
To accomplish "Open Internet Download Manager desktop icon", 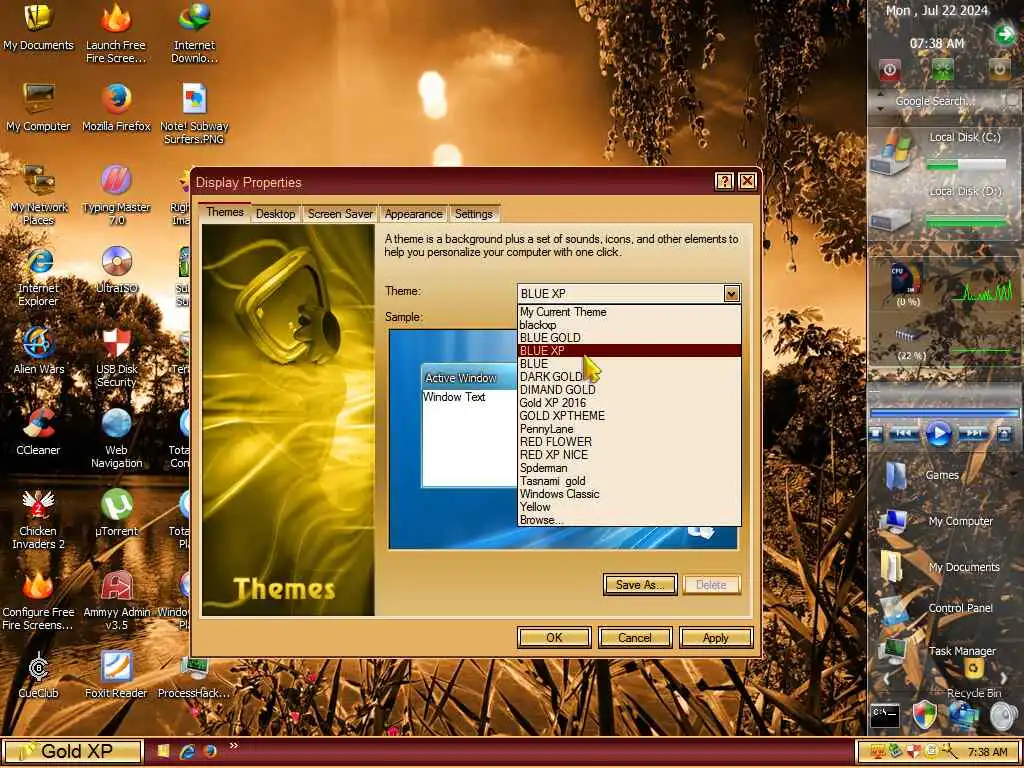I will point(194,33).
